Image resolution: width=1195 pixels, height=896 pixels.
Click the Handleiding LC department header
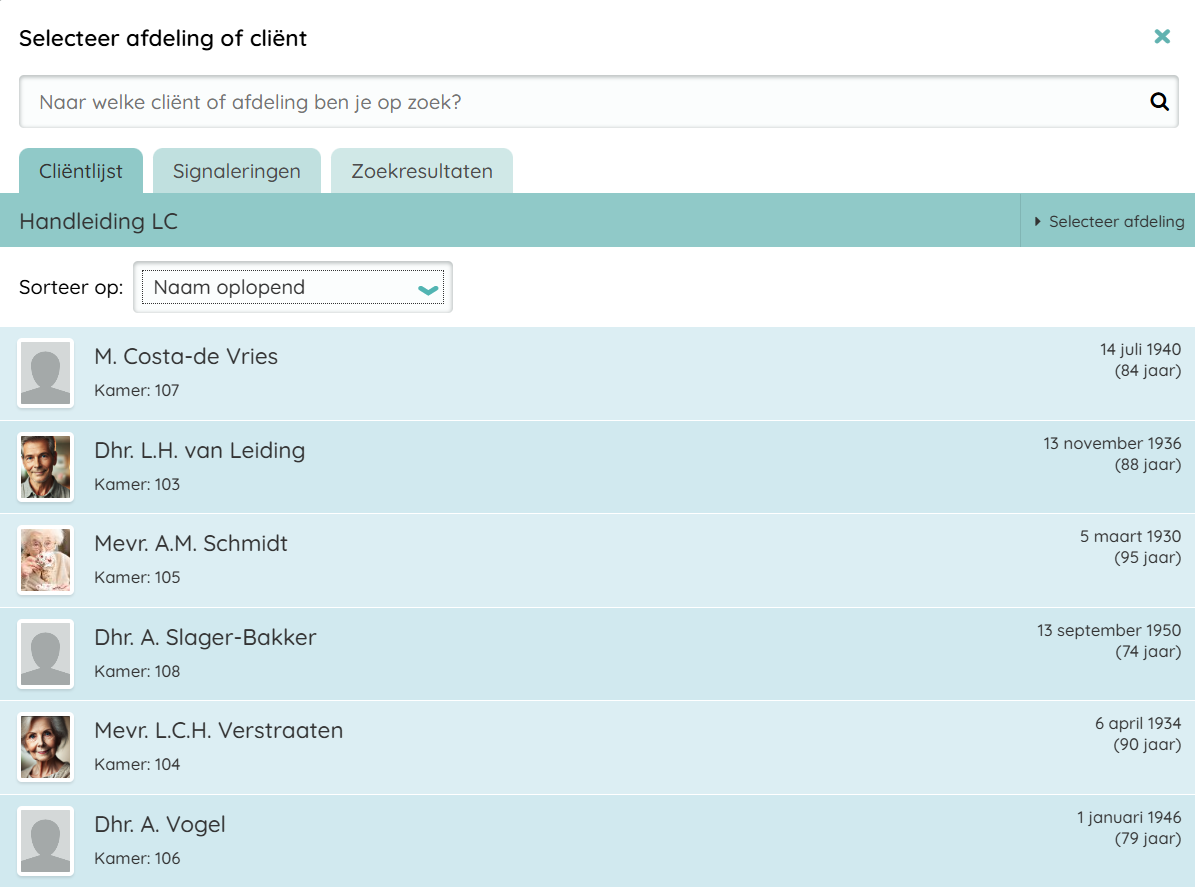tap(99, 221)
